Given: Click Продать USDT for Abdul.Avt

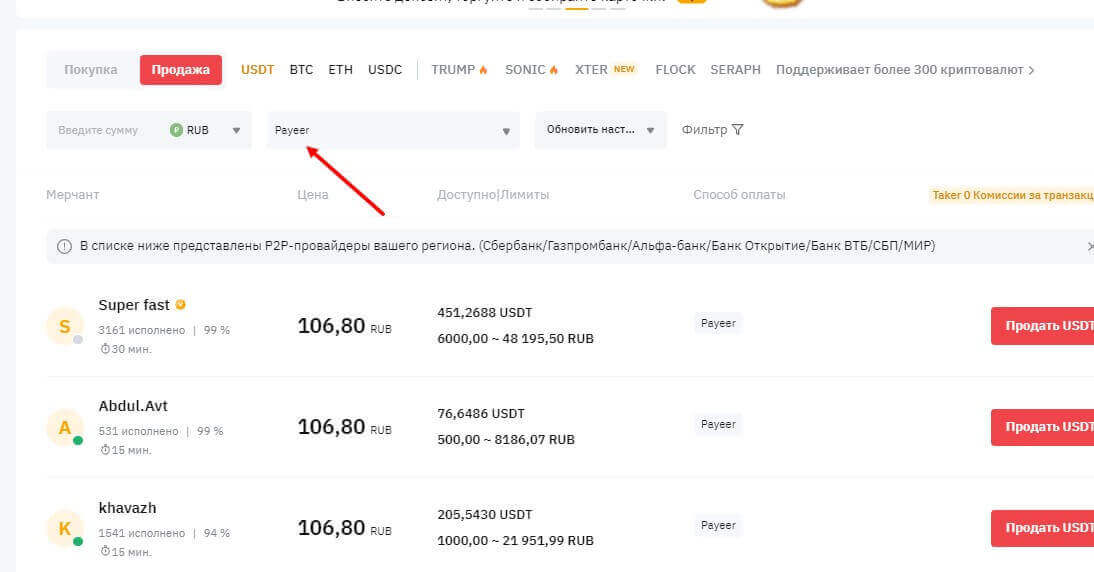Looking at the screenshot, I should click(x=1044, y=427).
